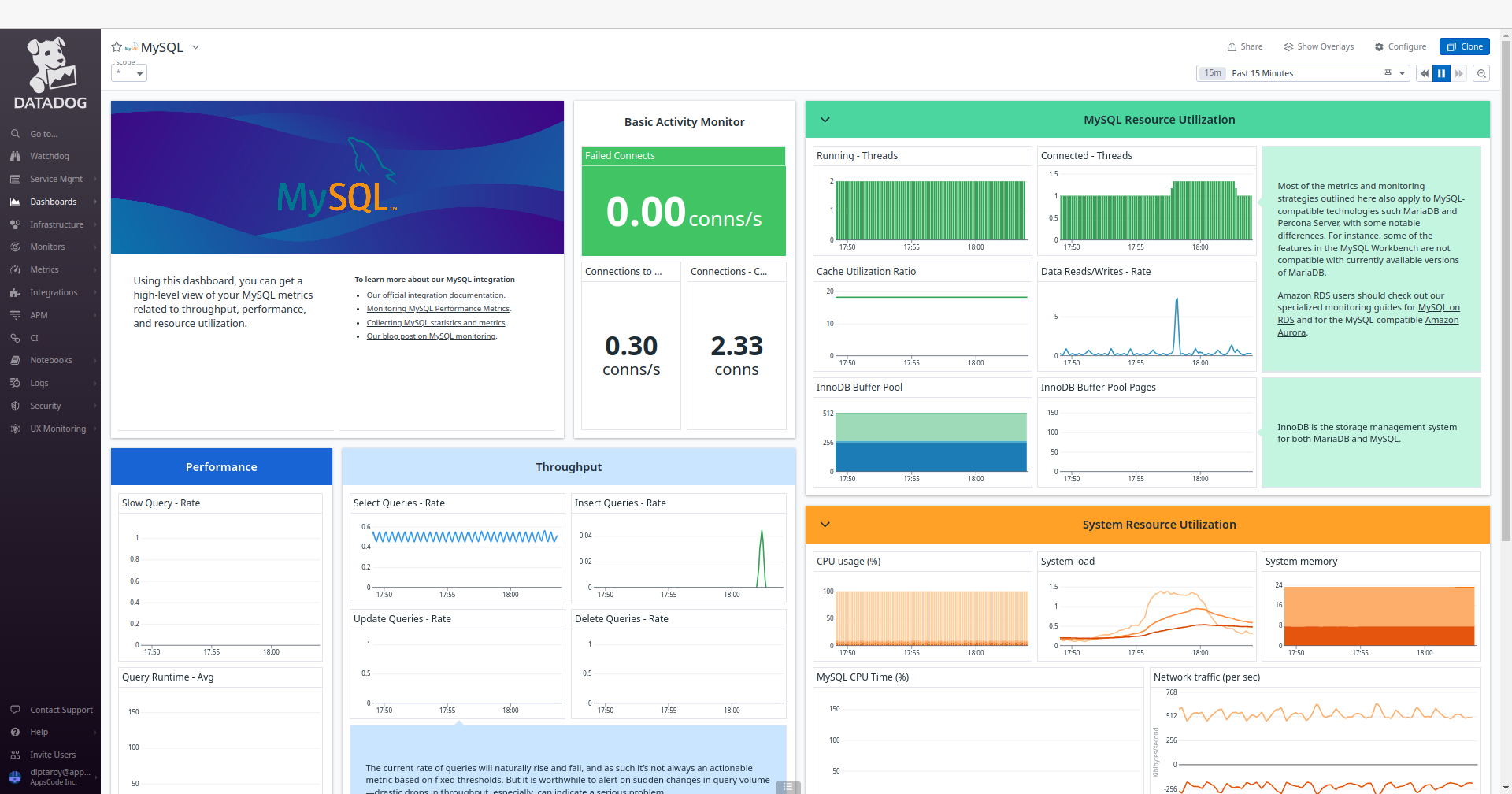This screenshot has height=794, width=1512.
Task: Open the Share option in header
Action: coord(1244,47)
